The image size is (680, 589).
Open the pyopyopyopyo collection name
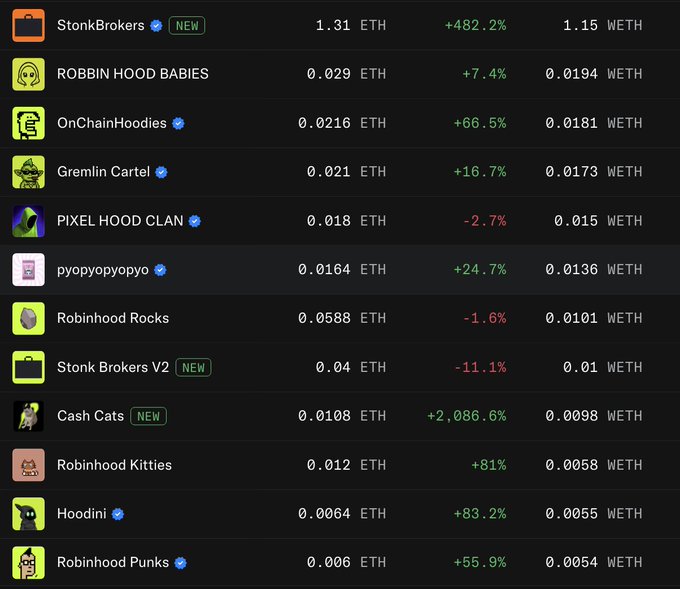coord(103,270)
